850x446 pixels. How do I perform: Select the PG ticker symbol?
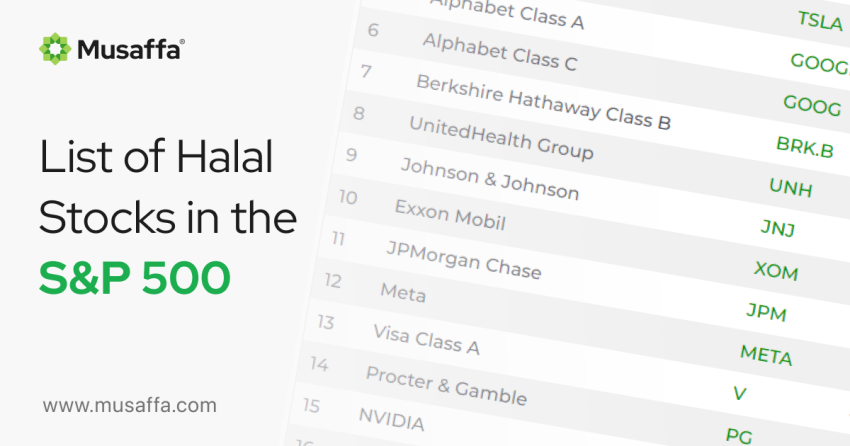click(x=737, y=435)
